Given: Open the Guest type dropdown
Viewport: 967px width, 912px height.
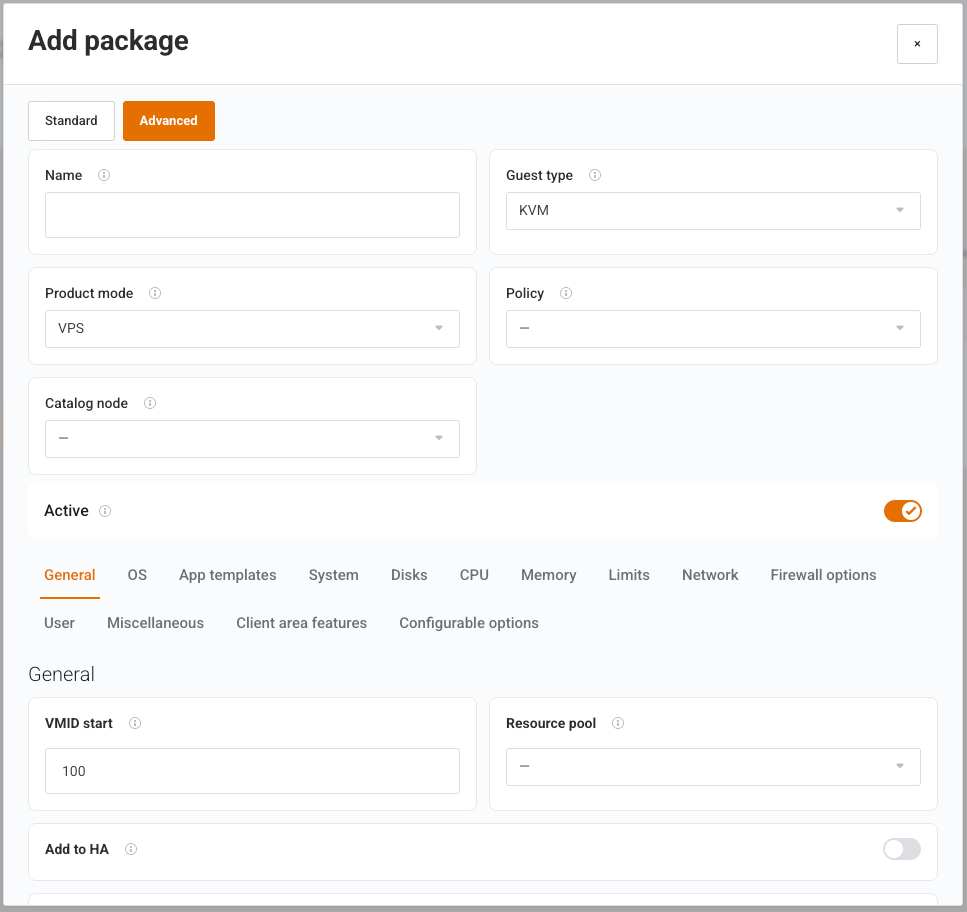Looking at the screenshot, I should pyautogui.click(x=713, y=211).
